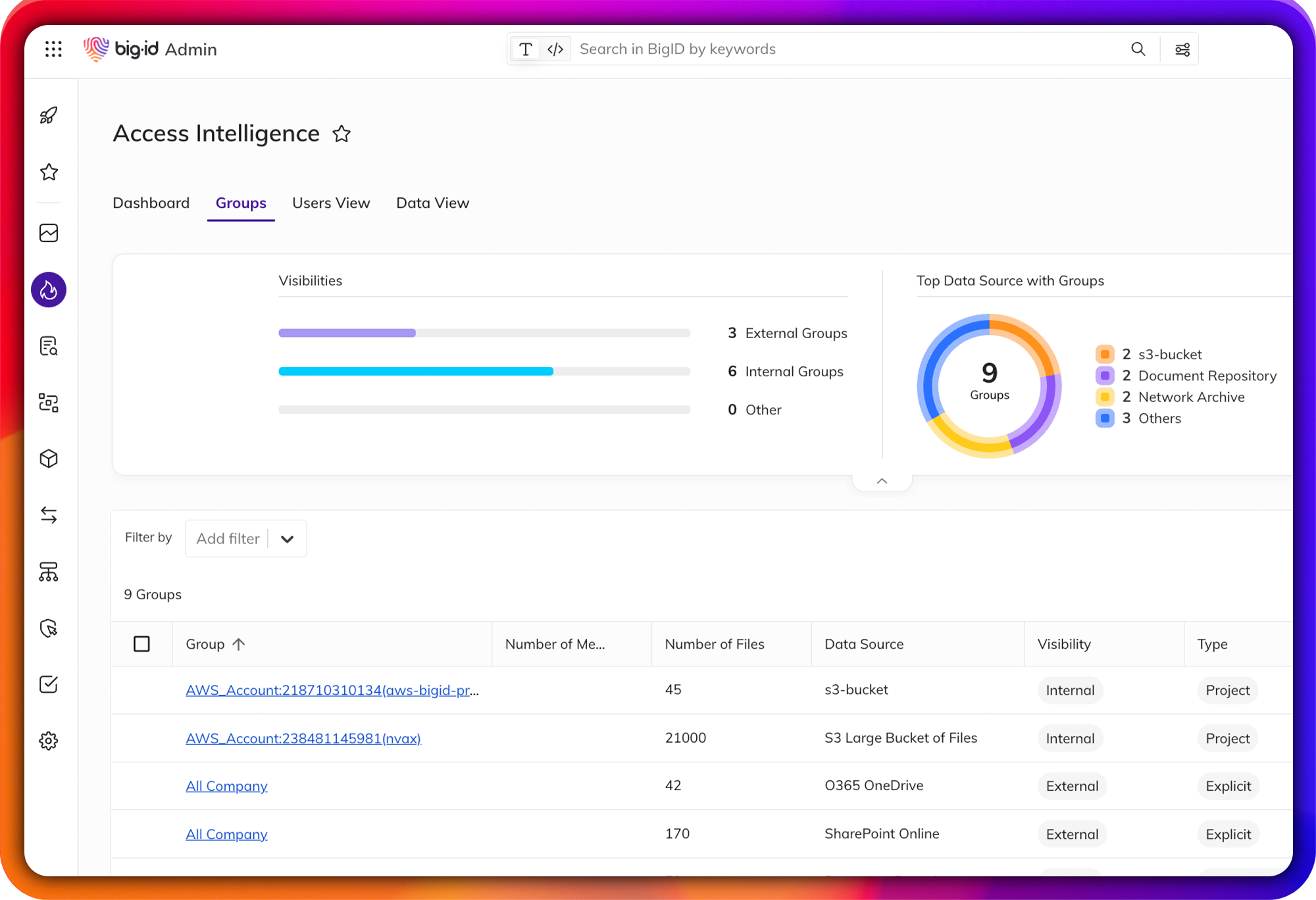Open the getting started rocket icon
Image resolution: width=1316 pixels, height=900 pixels.
(49, 115)
